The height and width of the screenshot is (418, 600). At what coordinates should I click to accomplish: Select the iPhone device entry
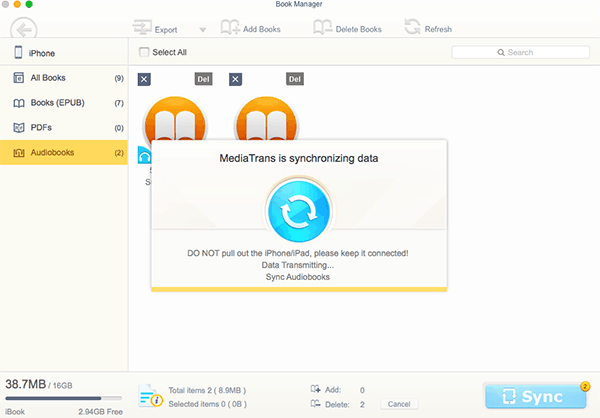tap(64, 52)
